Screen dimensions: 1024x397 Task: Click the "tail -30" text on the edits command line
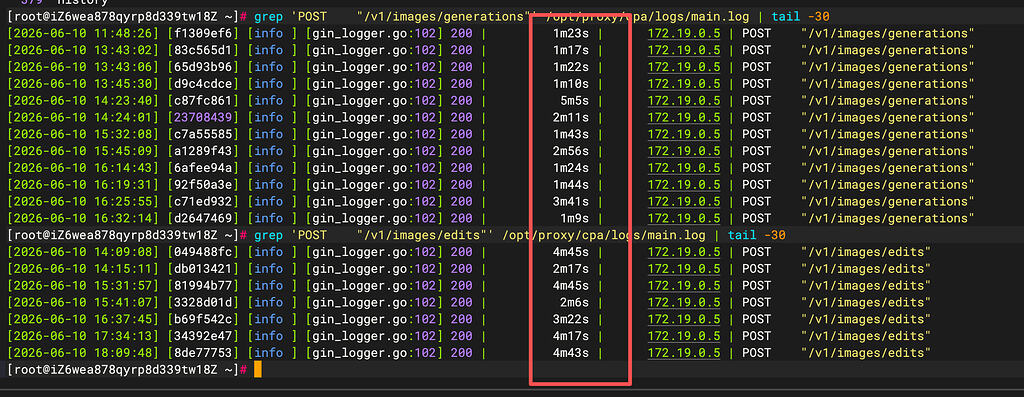[x=756, y=235]
